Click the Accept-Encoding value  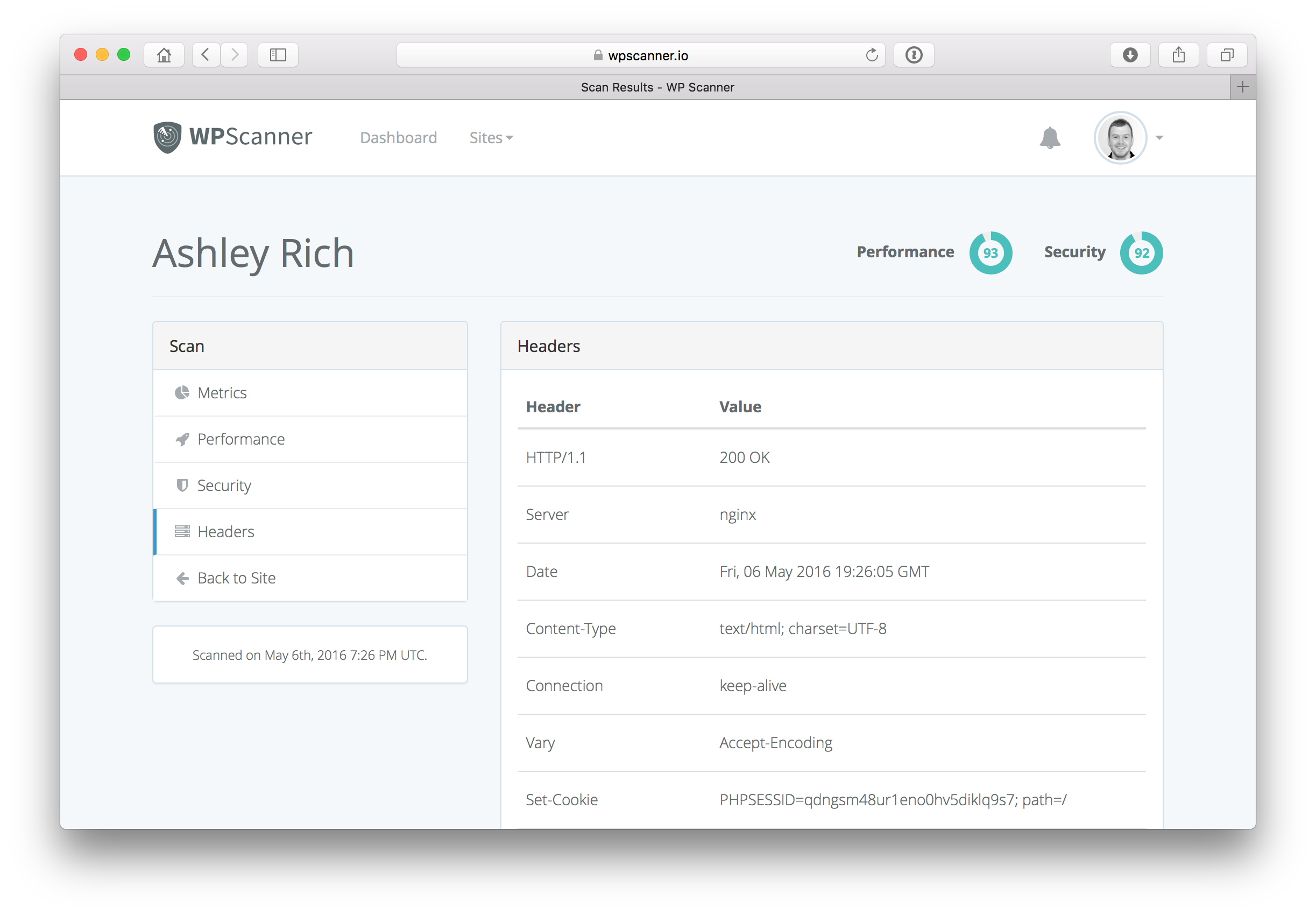[776, 743]
